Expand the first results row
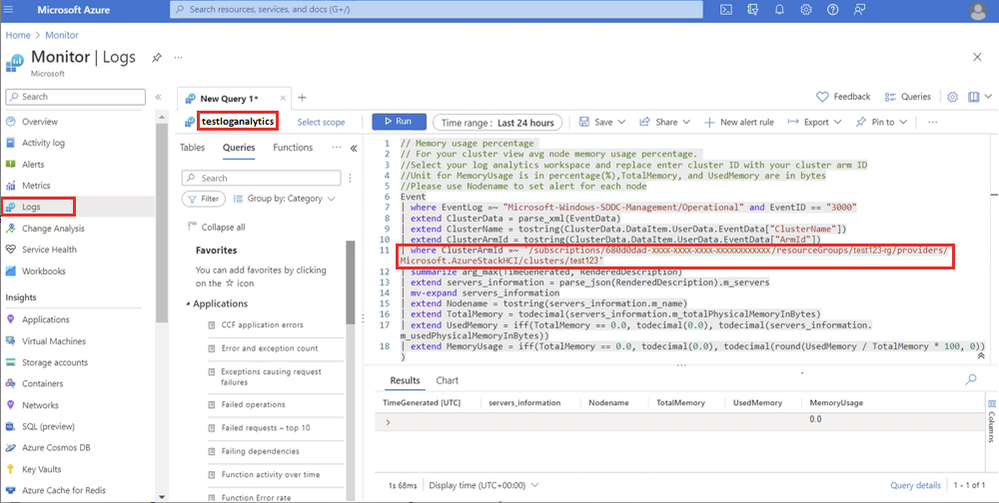Image resolution: width=999 pixels, height=503 pixels. pos(388,422)
